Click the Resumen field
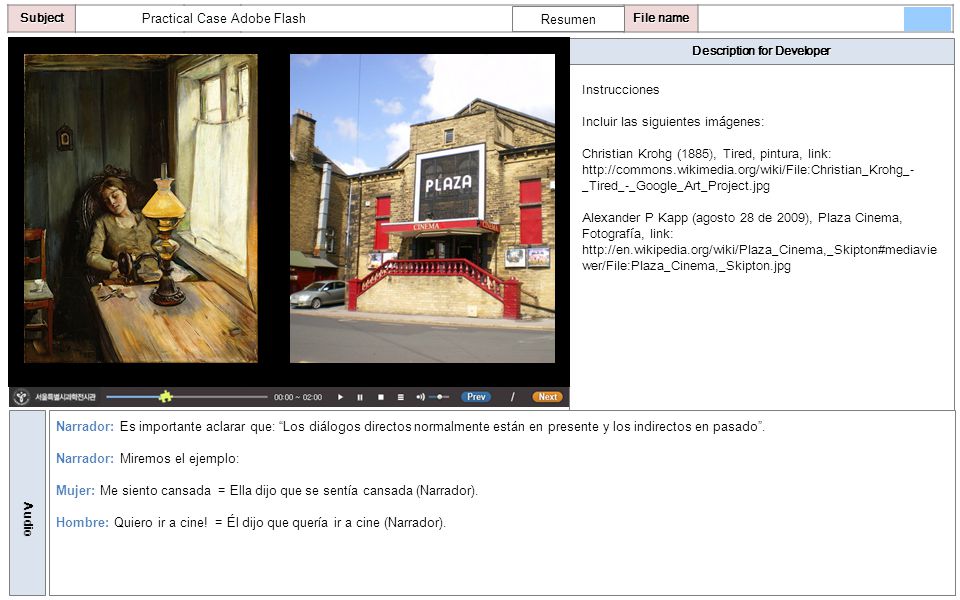 568,19
